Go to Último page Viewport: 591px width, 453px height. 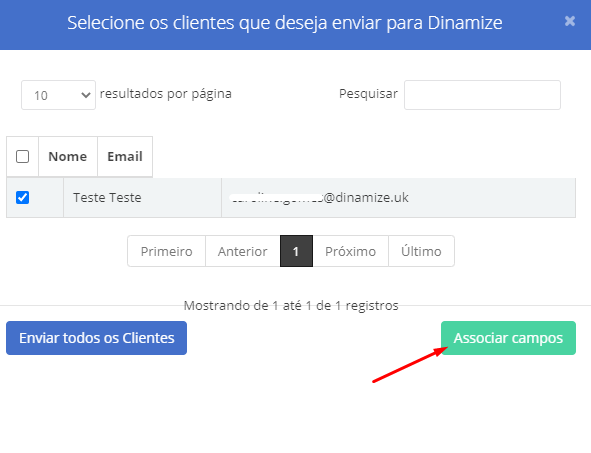(x=421, y=251)
